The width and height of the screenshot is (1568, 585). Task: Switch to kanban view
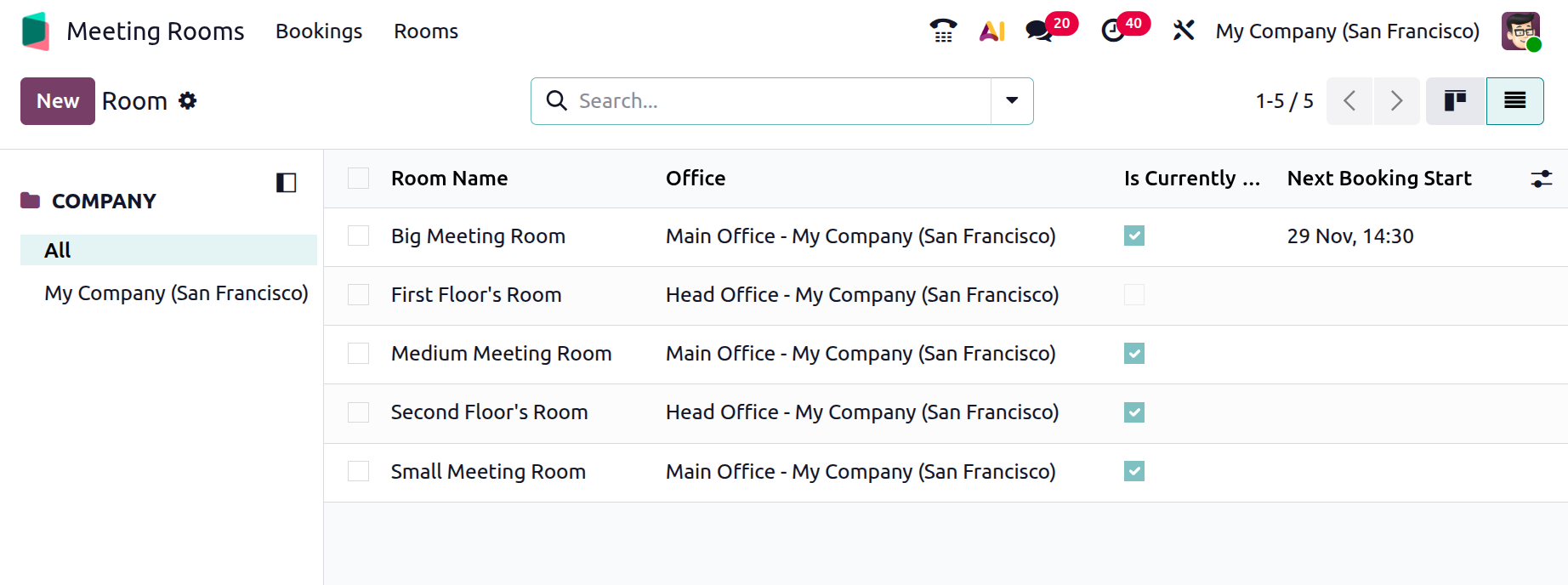click(x=1455, y=101)
